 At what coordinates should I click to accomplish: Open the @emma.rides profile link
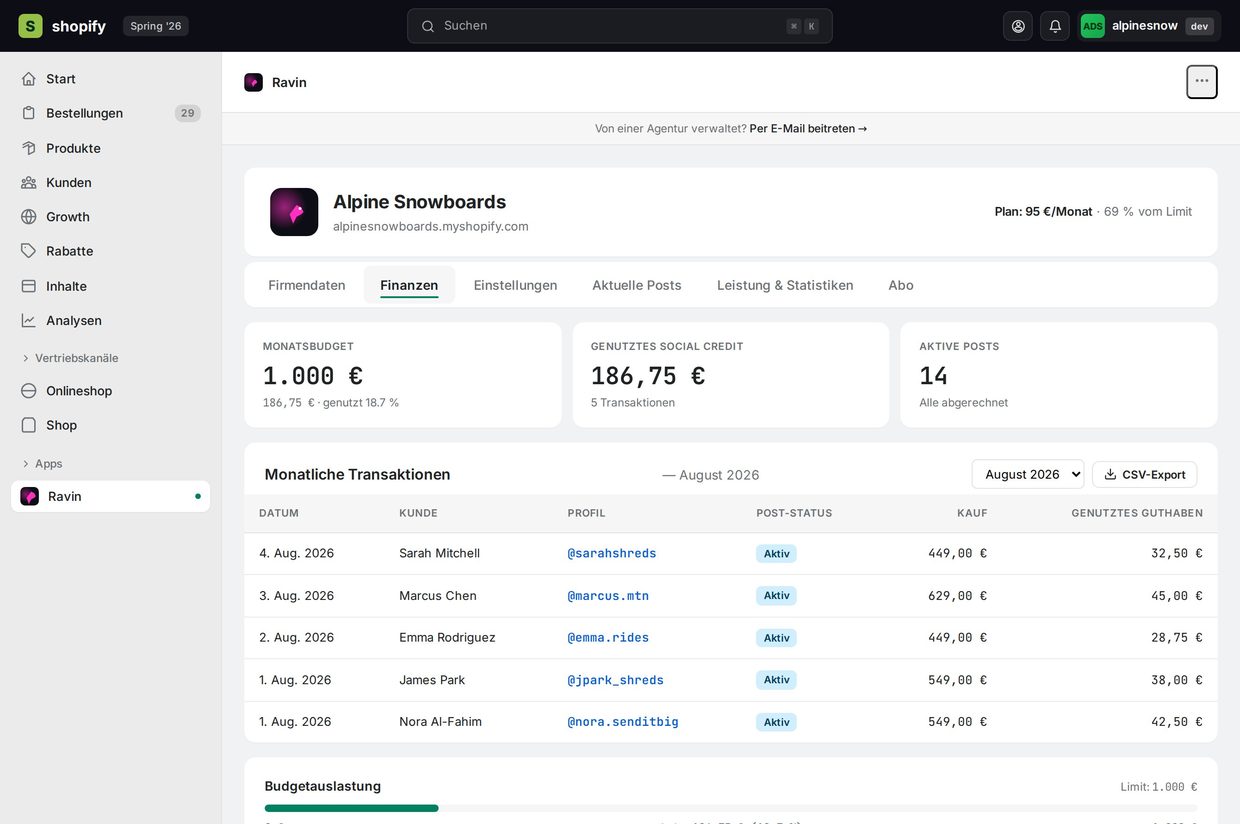[x=608, y=637]
